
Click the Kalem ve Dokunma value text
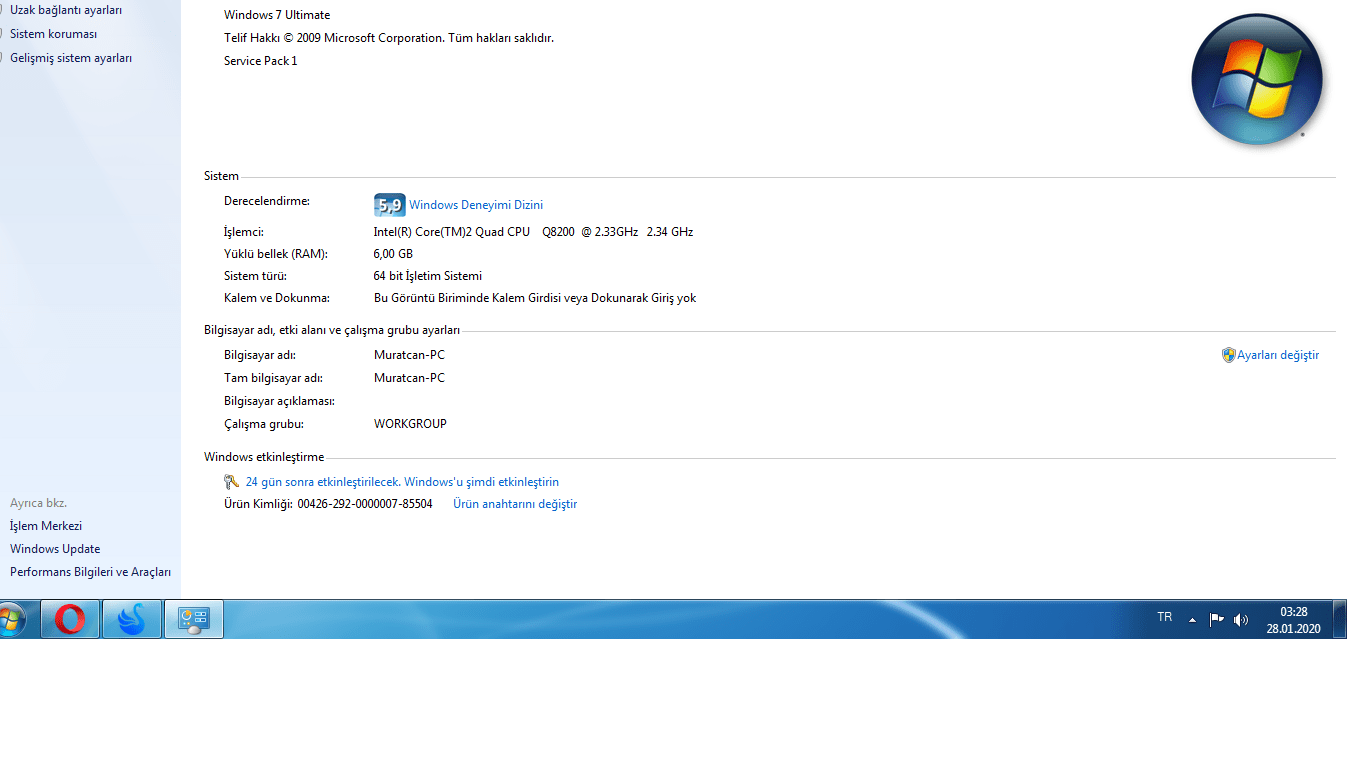tap(535, 298)
